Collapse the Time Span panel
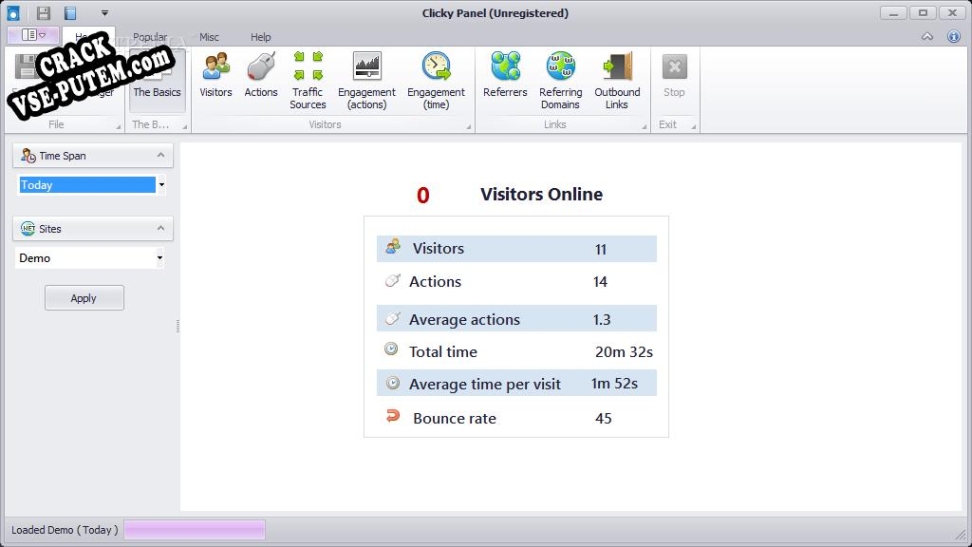The image size is (972, 547). (x=161, y=155)
